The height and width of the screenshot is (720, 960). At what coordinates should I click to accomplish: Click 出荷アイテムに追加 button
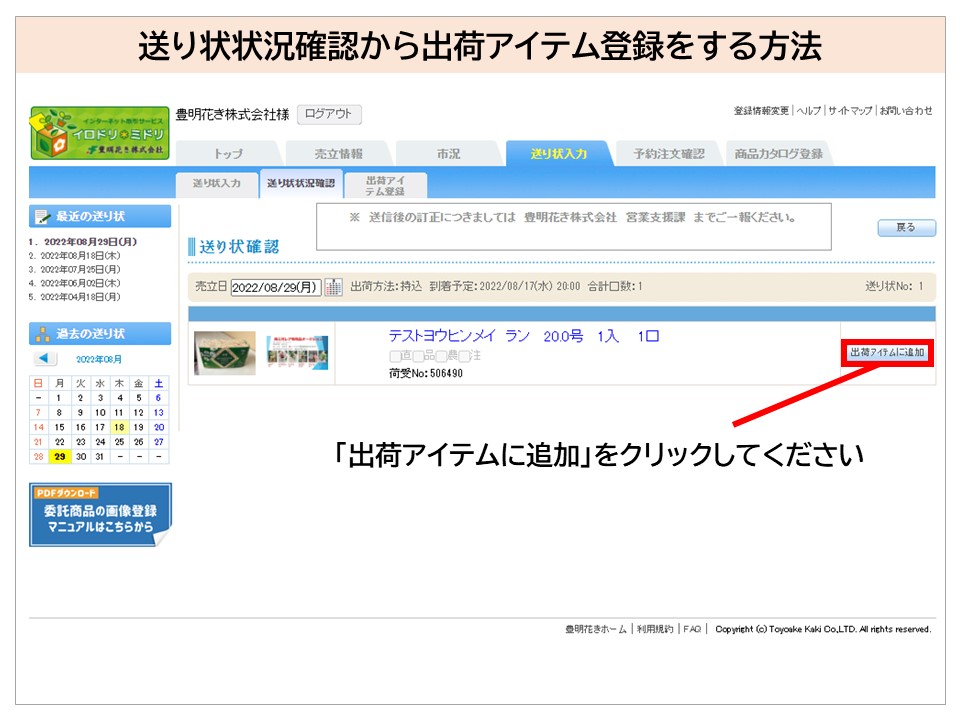(x=887, y=353)
